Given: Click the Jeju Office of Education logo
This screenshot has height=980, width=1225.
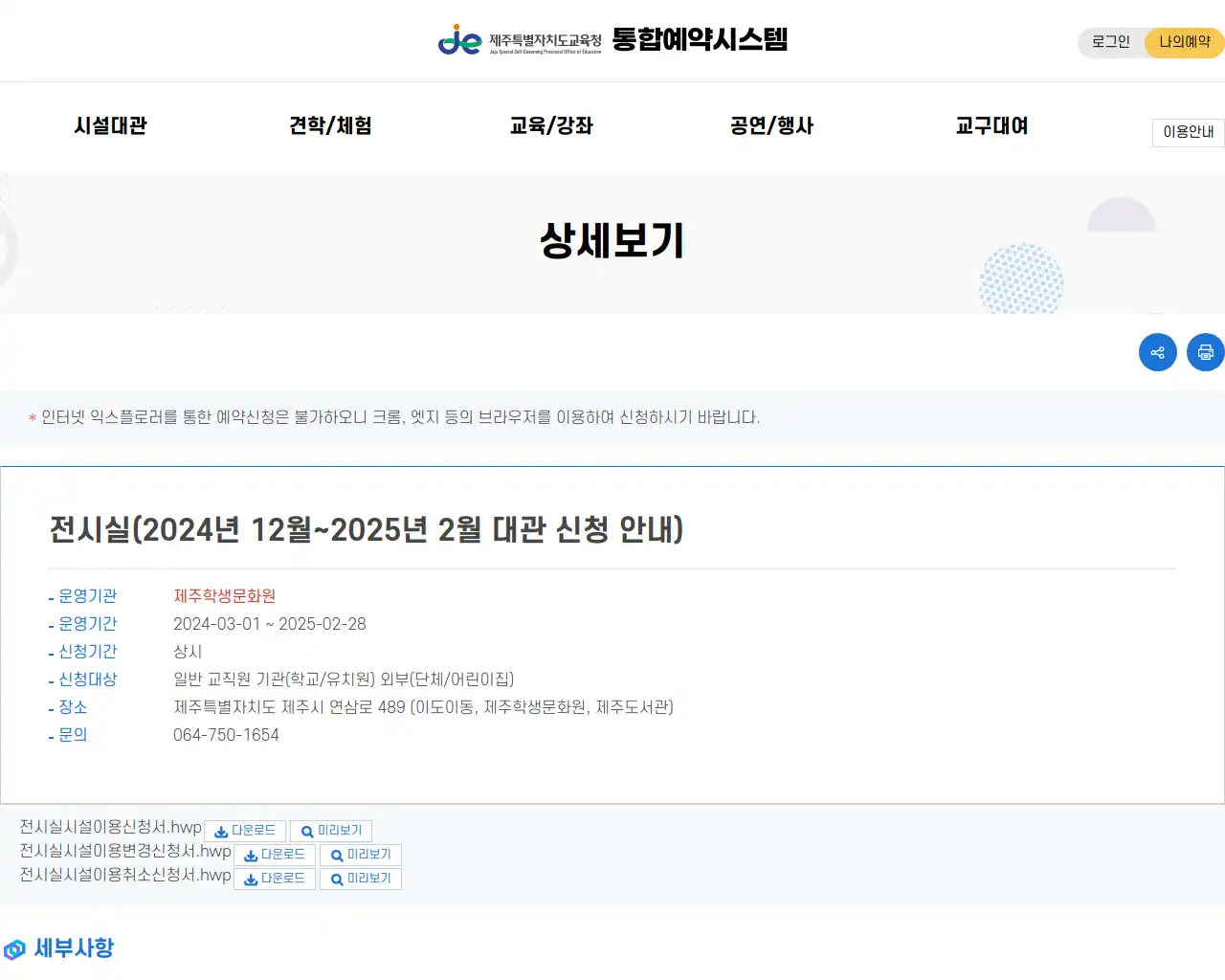Looking at the screenshot, I should click(520, 40).
